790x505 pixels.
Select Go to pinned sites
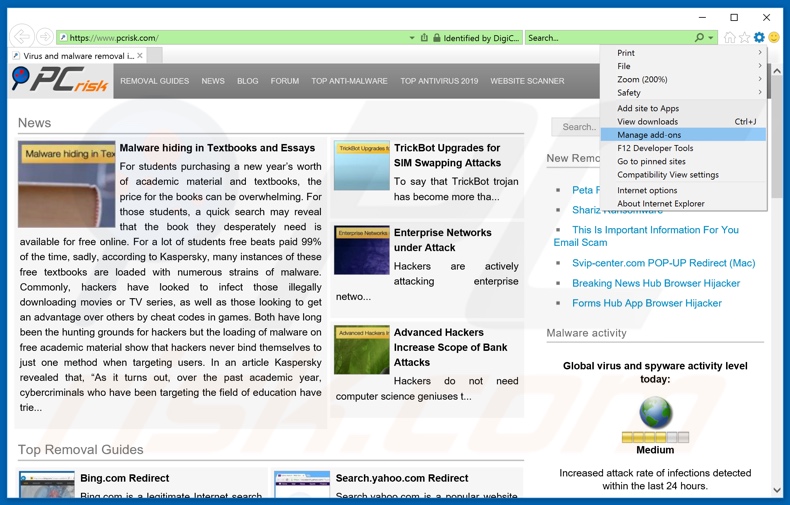(x=683, y=161)
